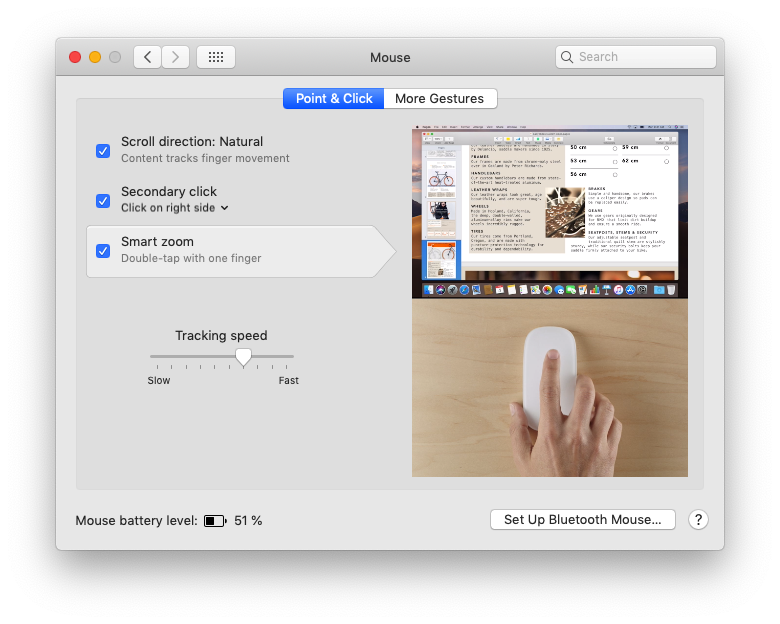Click the mouse battery level icon

(215, 521)
